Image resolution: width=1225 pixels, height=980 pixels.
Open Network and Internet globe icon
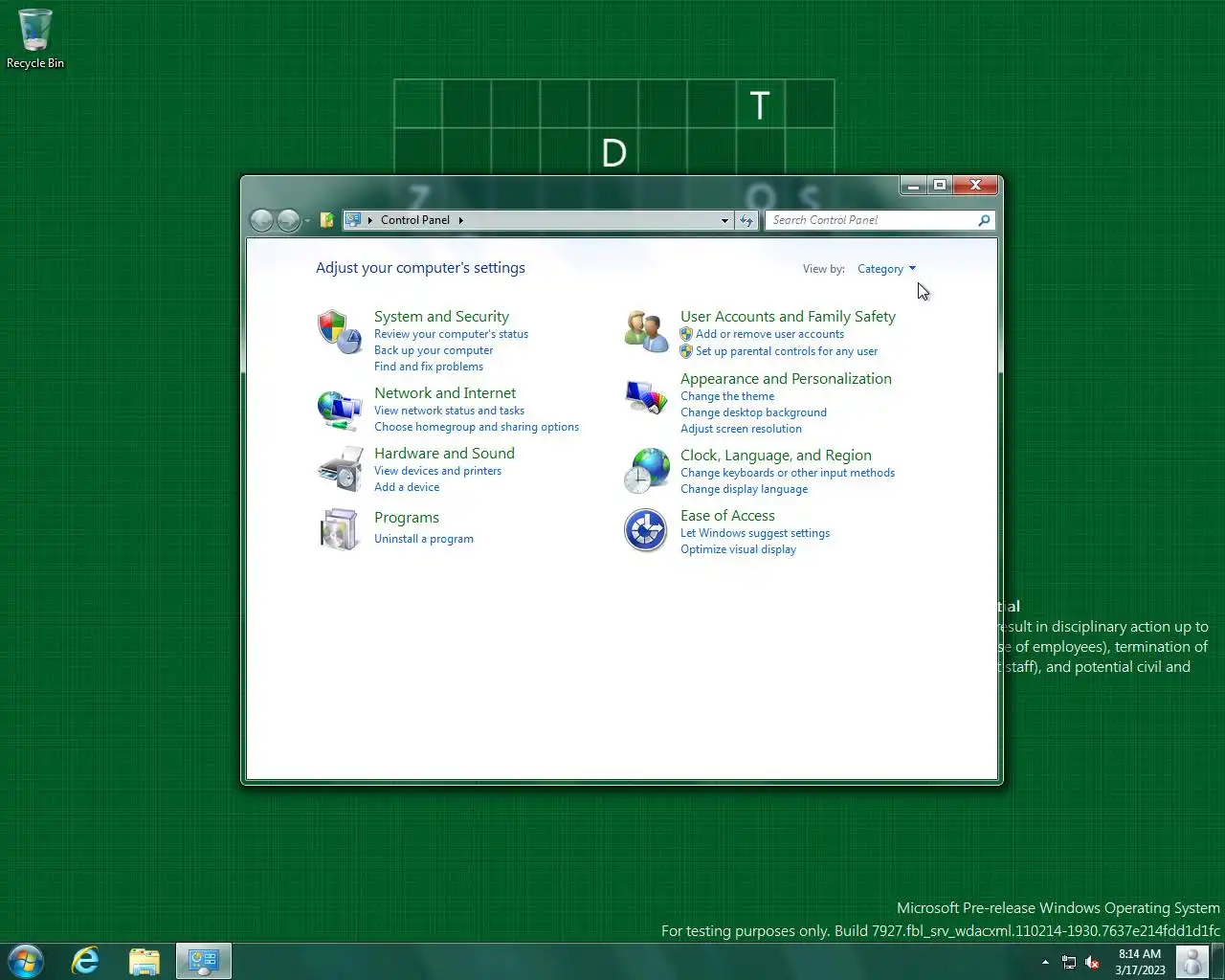[339, 410]
